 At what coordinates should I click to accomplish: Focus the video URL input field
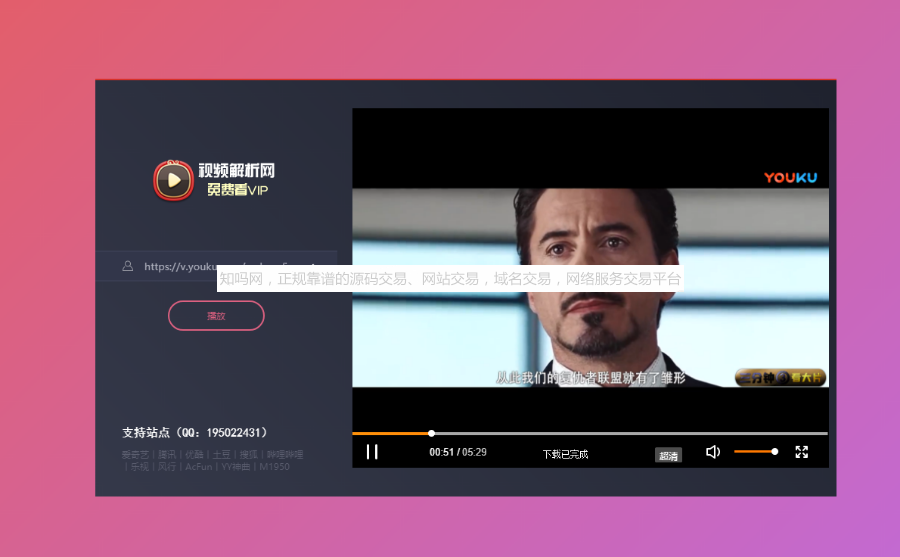coord(216,266)
